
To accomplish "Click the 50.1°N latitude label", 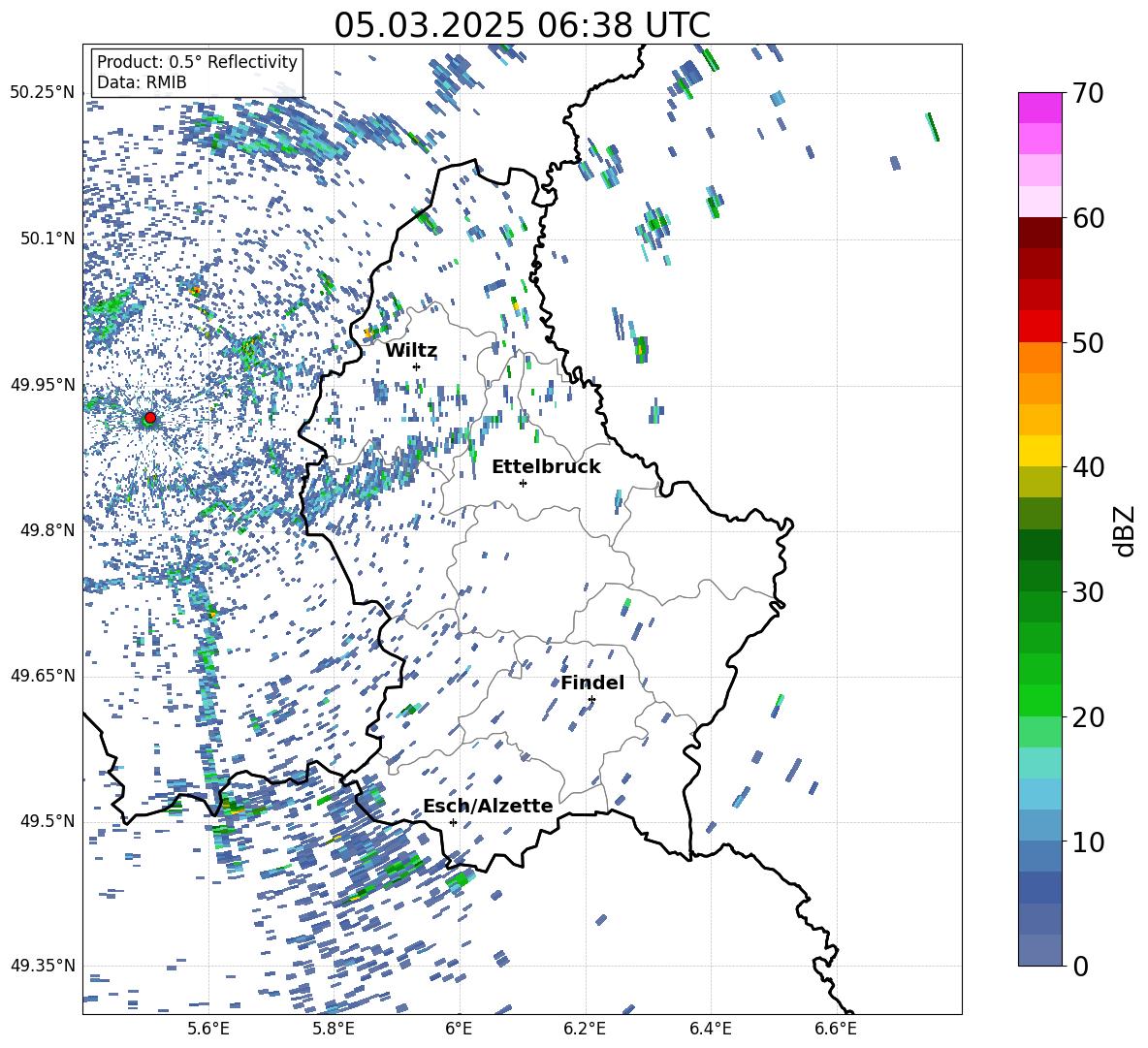I will 48,238.
